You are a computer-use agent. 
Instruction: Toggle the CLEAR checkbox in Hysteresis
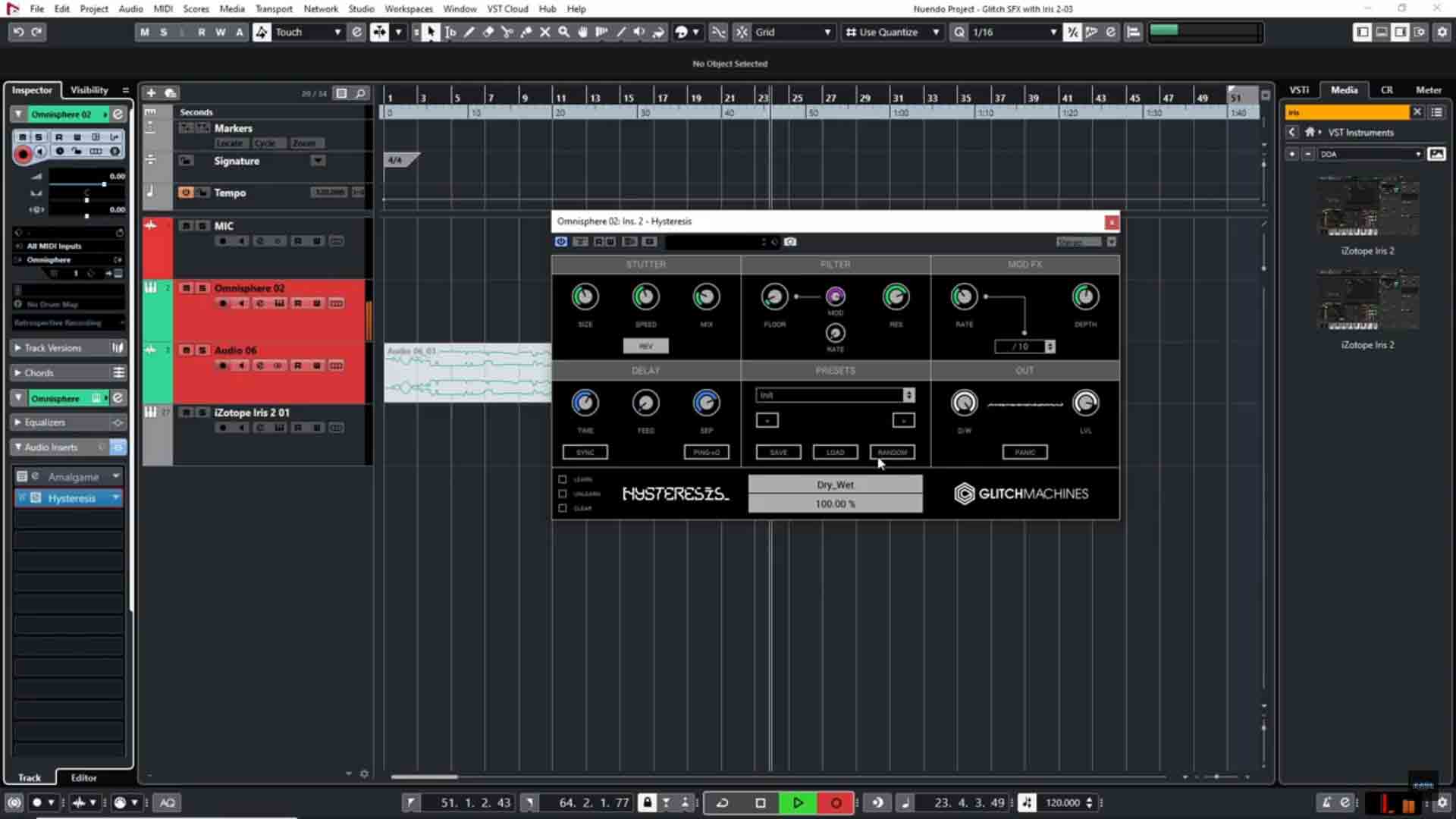[563, 508]
